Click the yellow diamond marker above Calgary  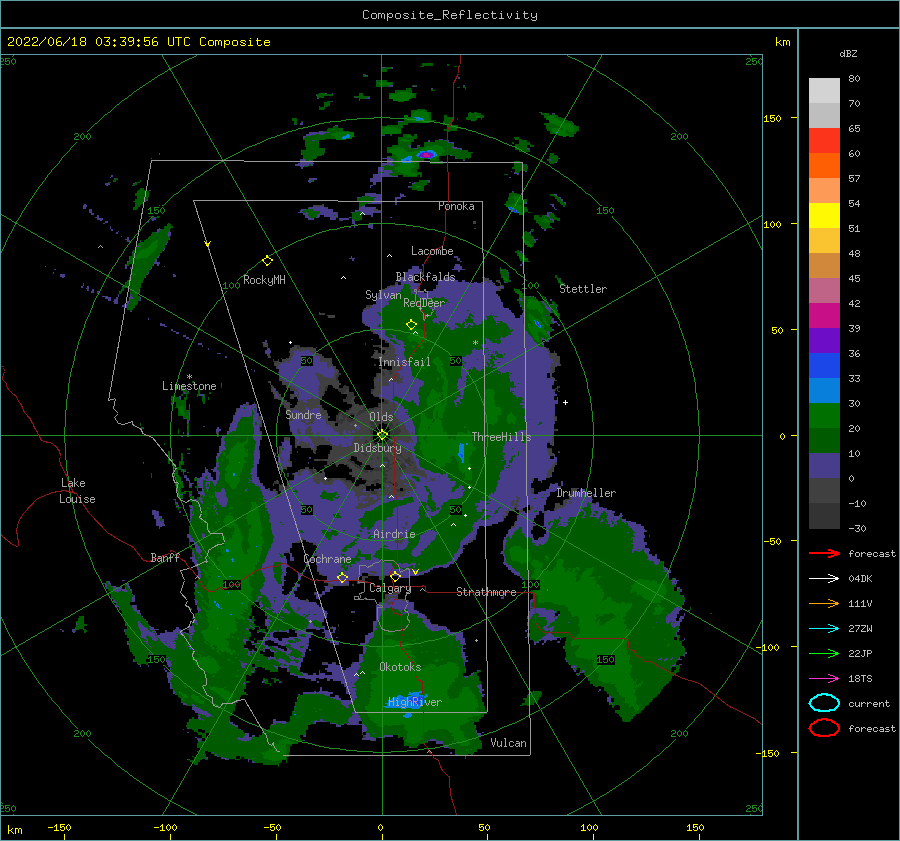[x=395, y=576]
